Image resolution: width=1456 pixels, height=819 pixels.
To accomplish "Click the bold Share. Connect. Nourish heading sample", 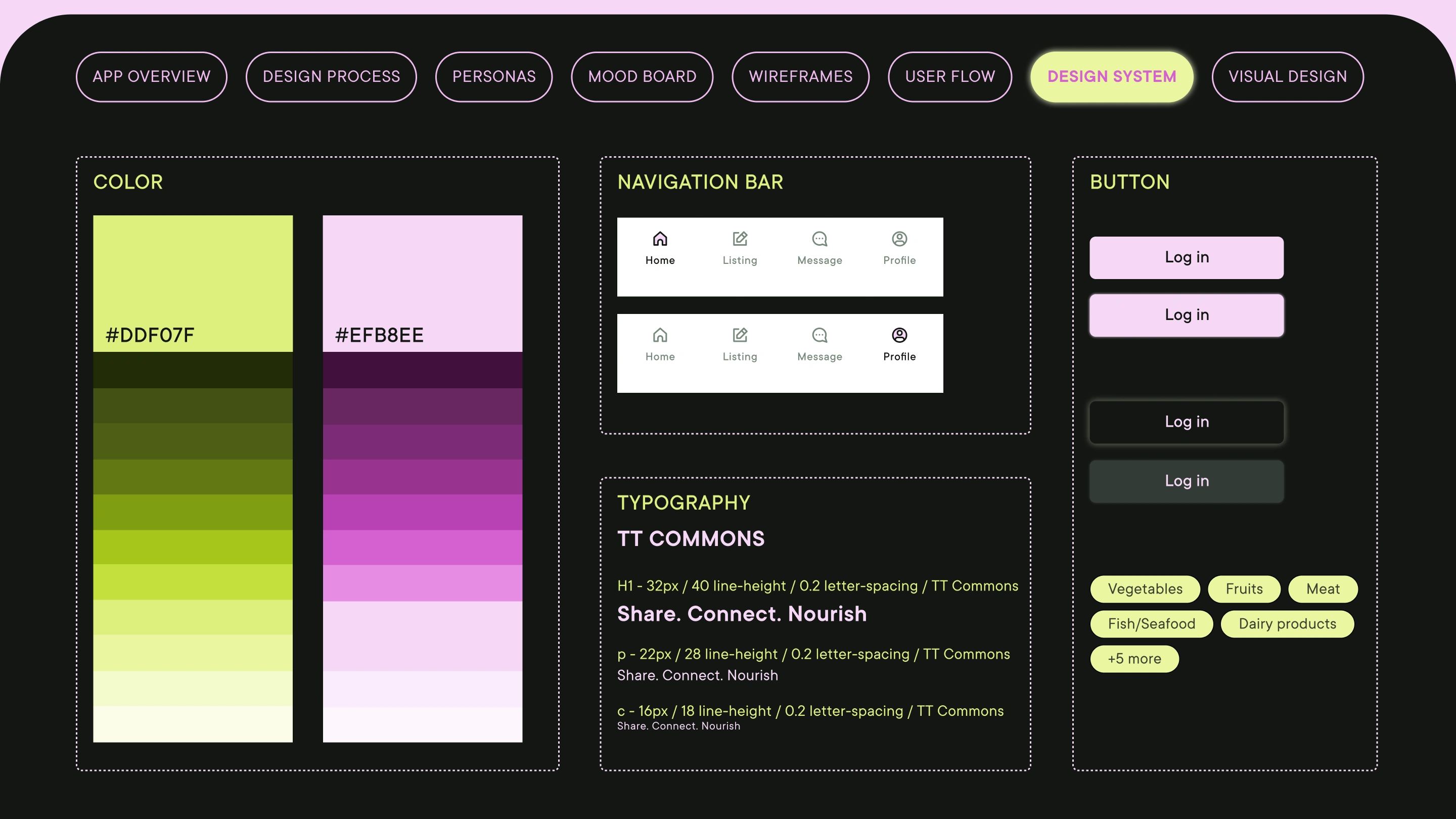I will click(x=742, y=614).
